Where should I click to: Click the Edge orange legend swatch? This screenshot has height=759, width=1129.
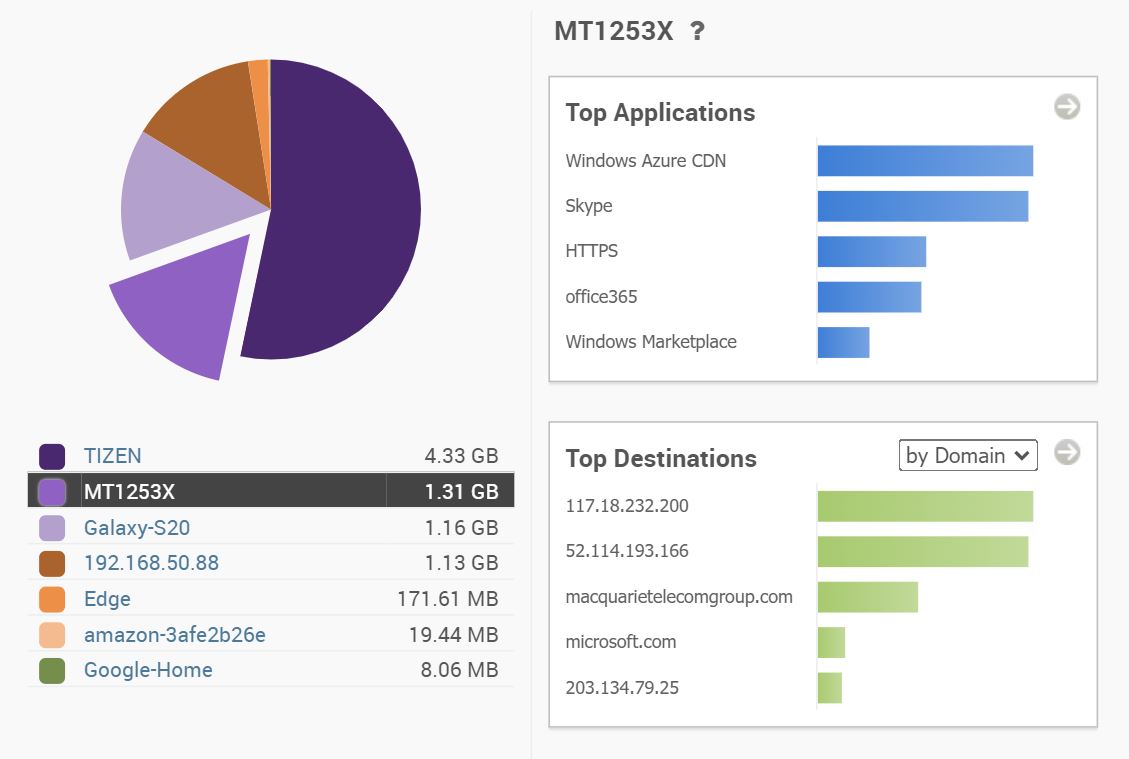[x=52, y=599]
